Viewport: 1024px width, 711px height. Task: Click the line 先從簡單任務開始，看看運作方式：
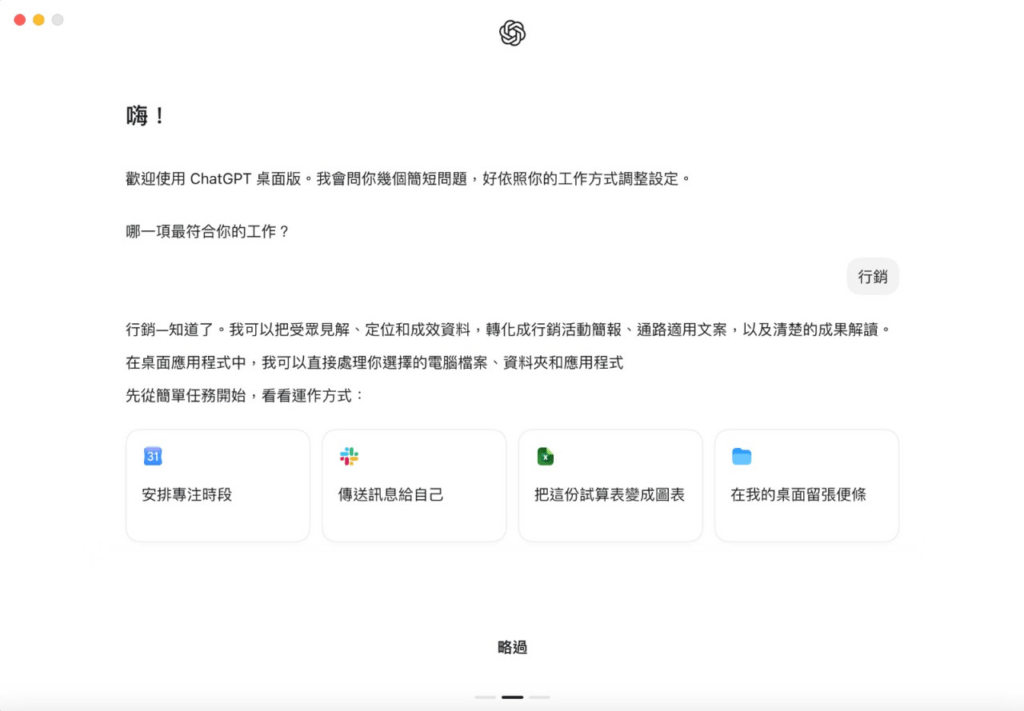tap(246, 396)
